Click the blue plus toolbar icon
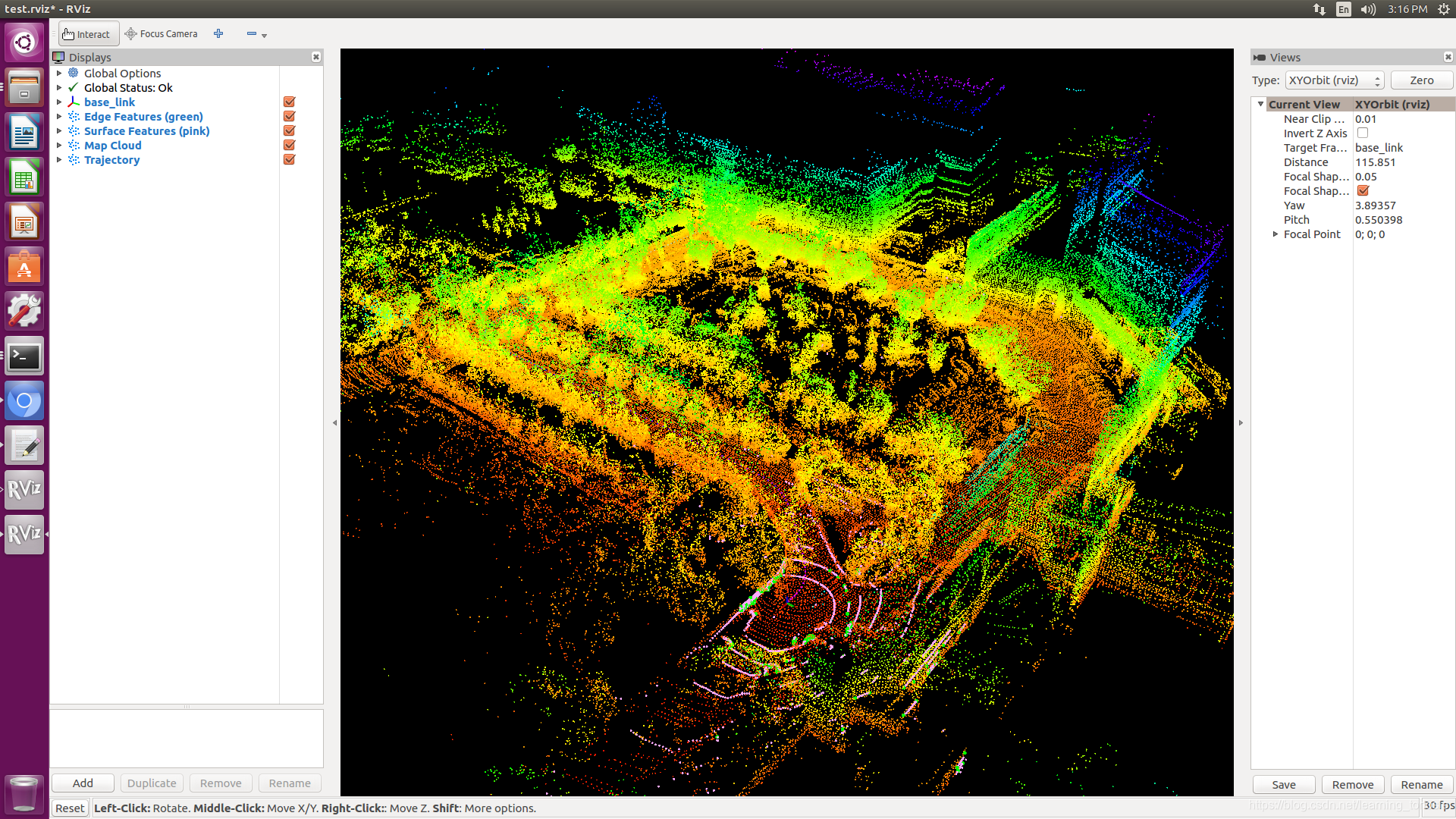Screen dimensions: 1456x819 [x=218, y=33]
